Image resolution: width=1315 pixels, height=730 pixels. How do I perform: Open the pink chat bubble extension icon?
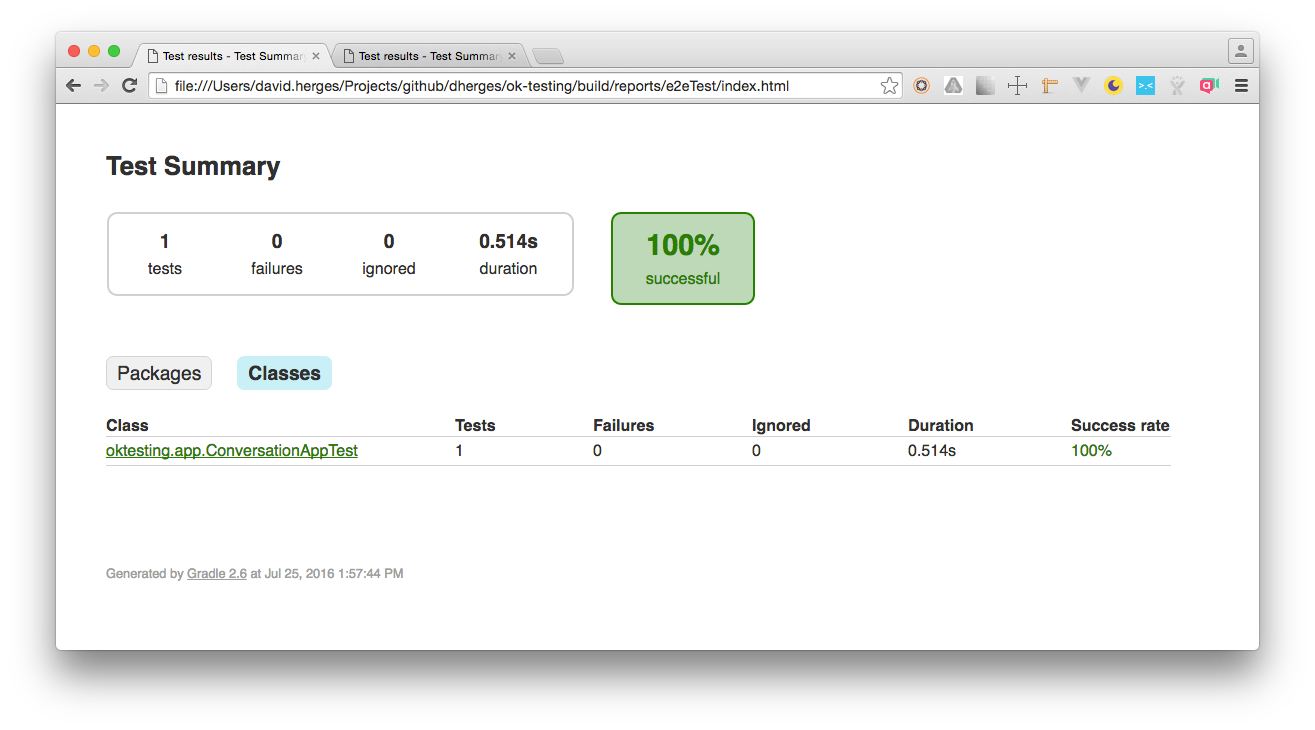pos(1209,85)
